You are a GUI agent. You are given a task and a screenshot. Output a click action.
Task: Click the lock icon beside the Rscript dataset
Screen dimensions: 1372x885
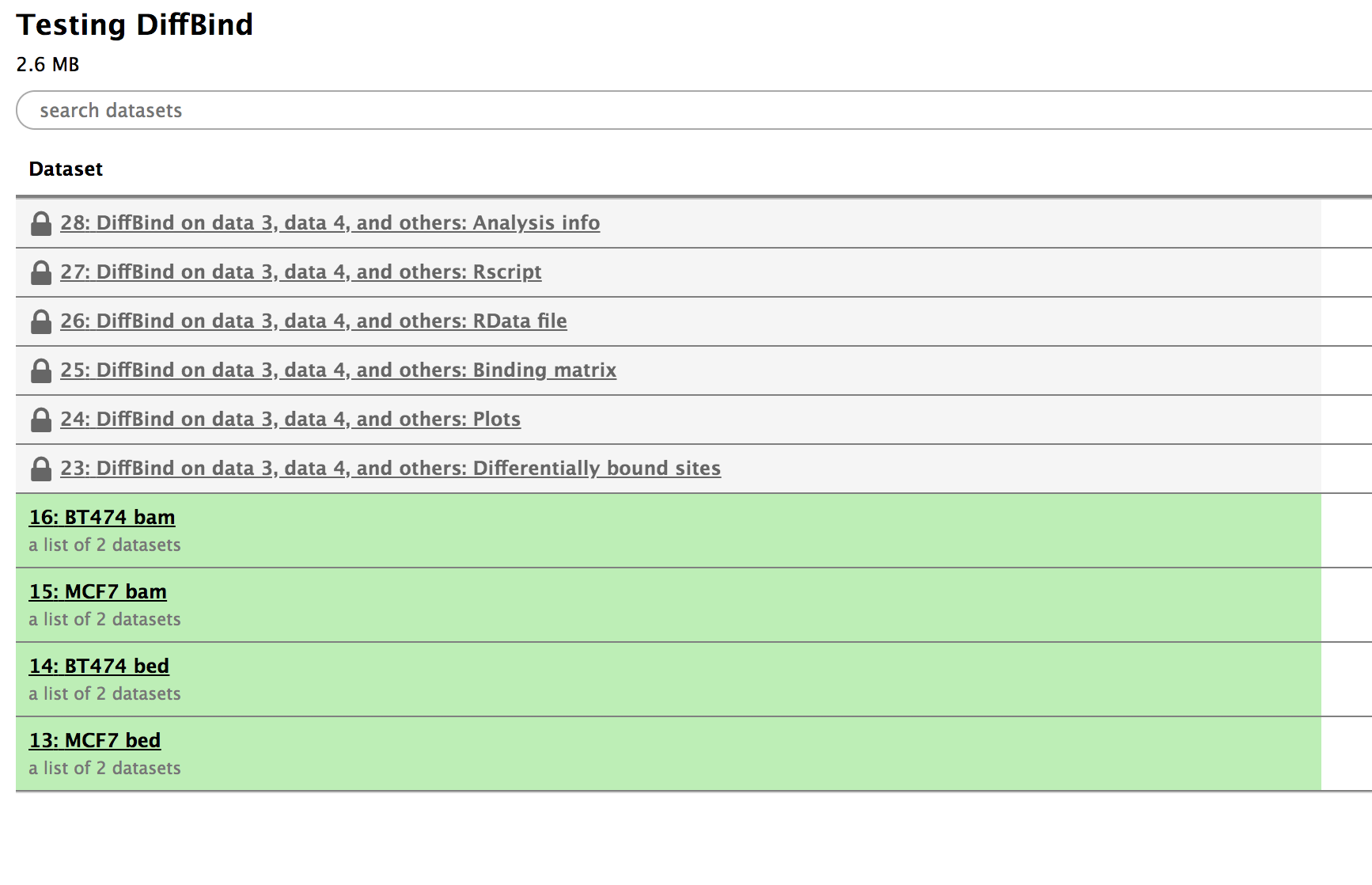coord(40,273)
